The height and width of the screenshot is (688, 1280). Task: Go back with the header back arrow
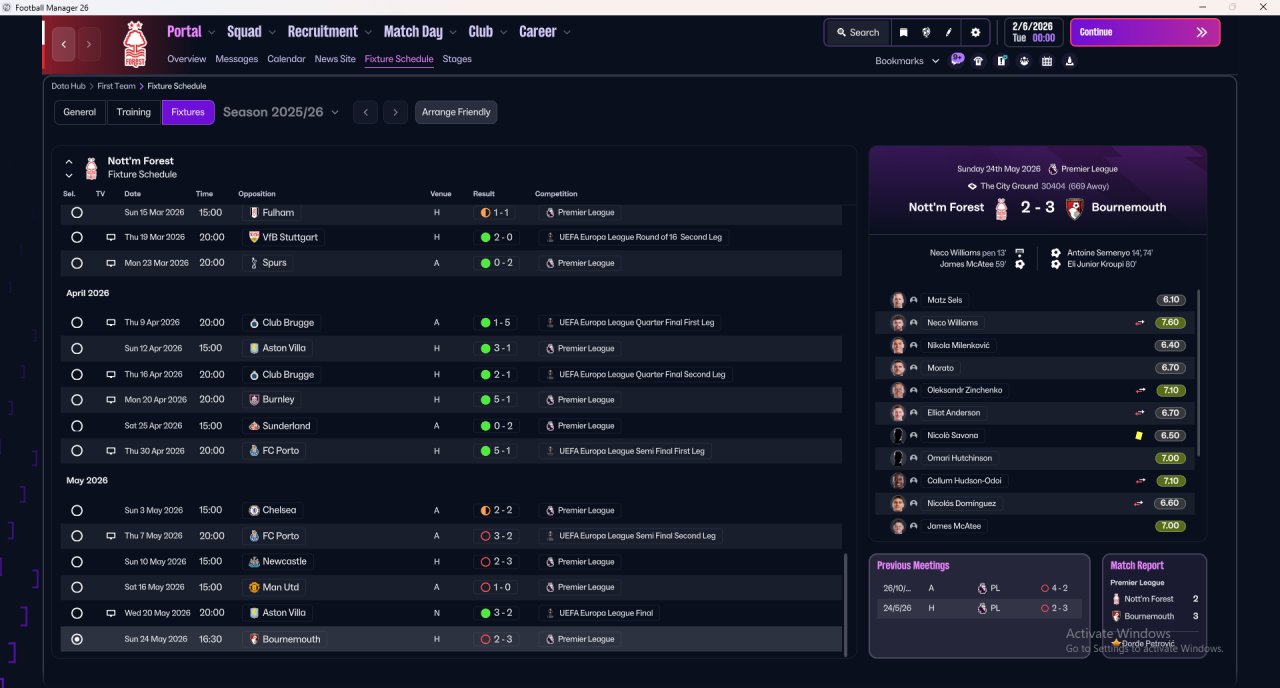[64, 44]
